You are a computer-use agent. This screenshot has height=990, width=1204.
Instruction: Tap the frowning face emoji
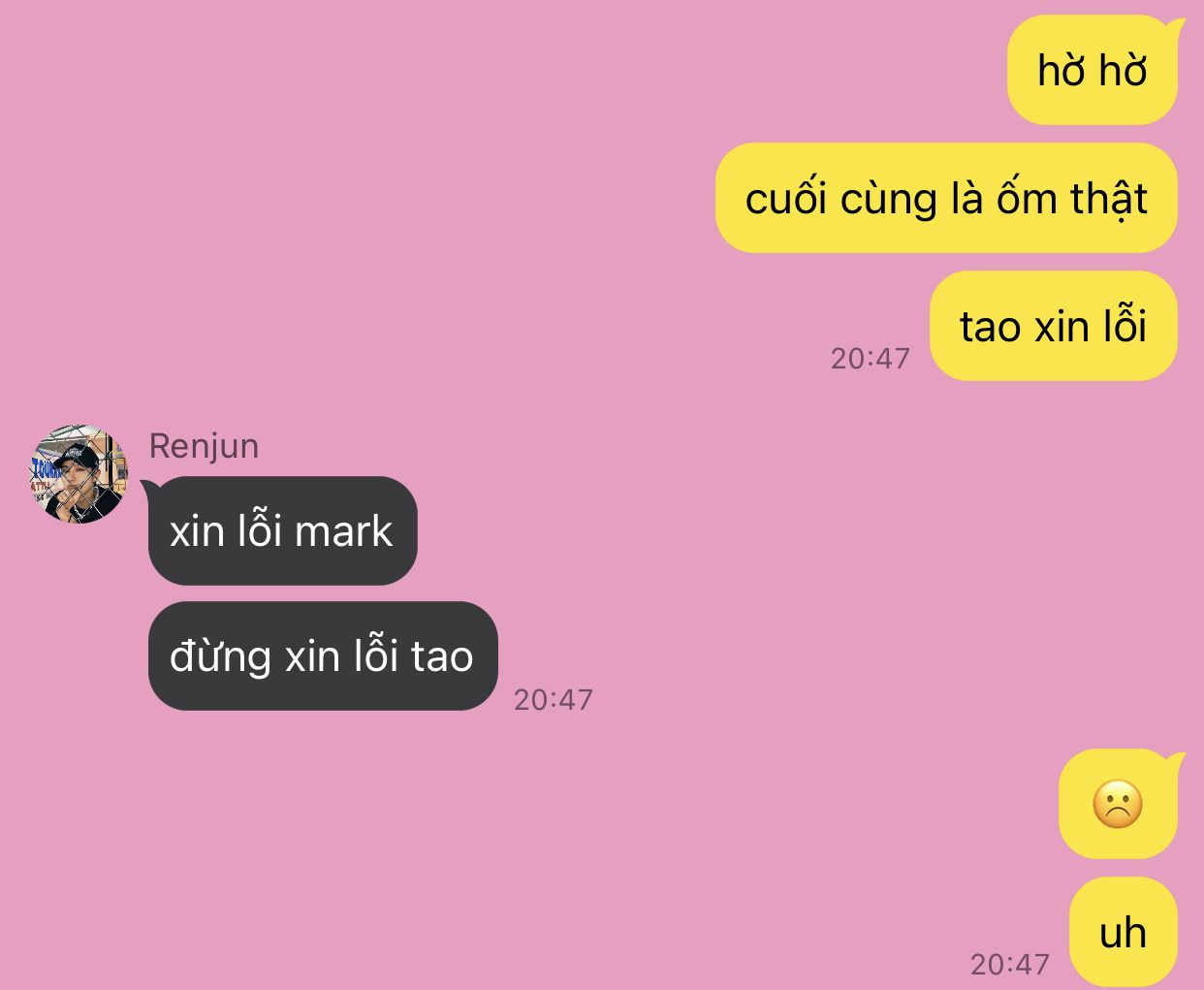click(1118, 804)
